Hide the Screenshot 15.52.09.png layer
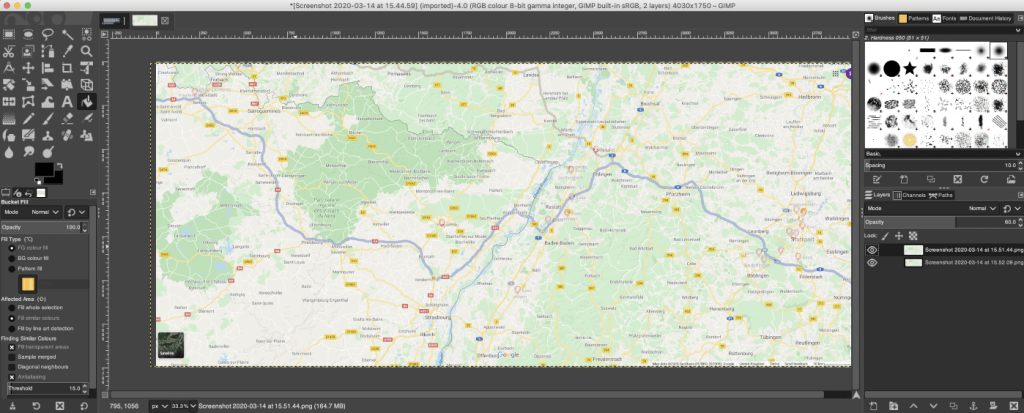1024x413 pixels. click(x=872, y=262)
